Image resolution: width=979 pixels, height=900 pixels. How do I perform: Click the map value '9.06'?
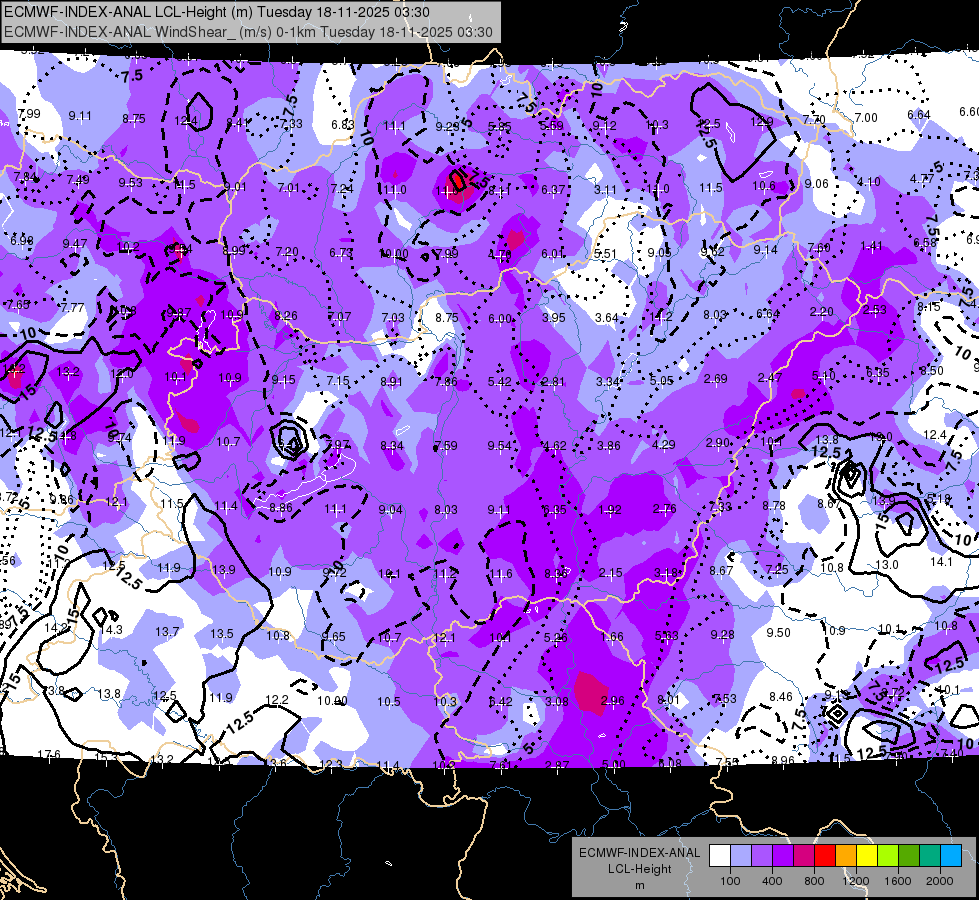coord(817,184)
